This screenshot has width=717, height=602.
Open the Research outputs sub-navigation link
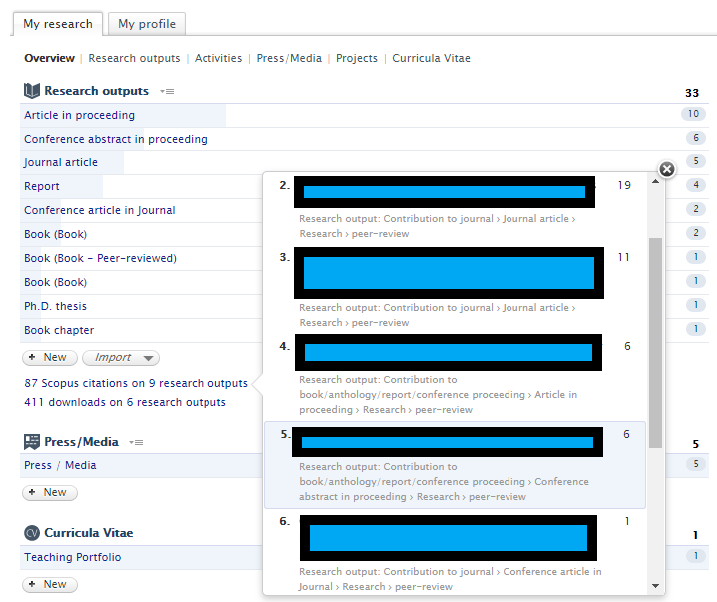[x=134, y=58]
